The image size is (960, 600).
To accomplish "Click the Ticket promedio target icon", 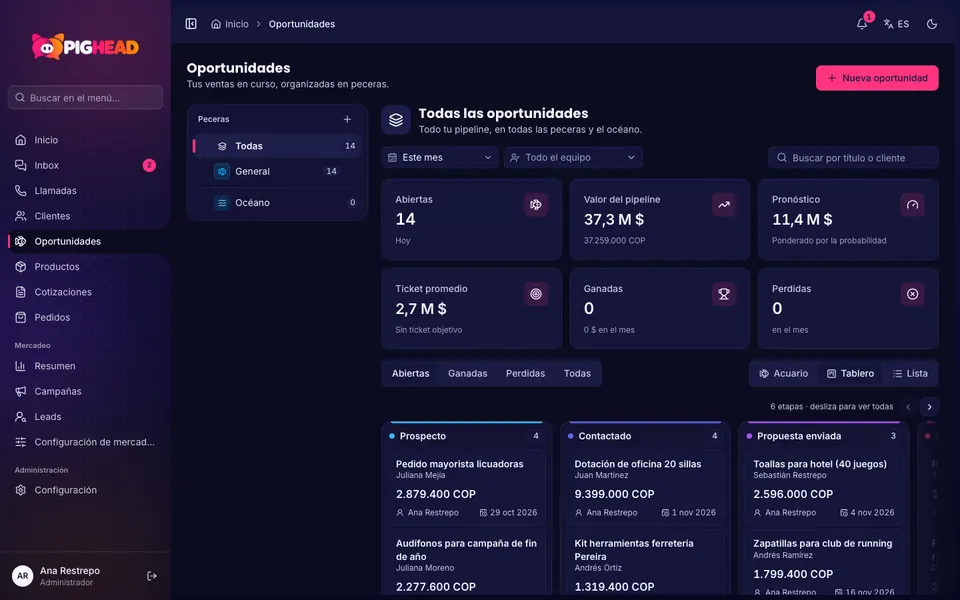I will coord(536,294).
